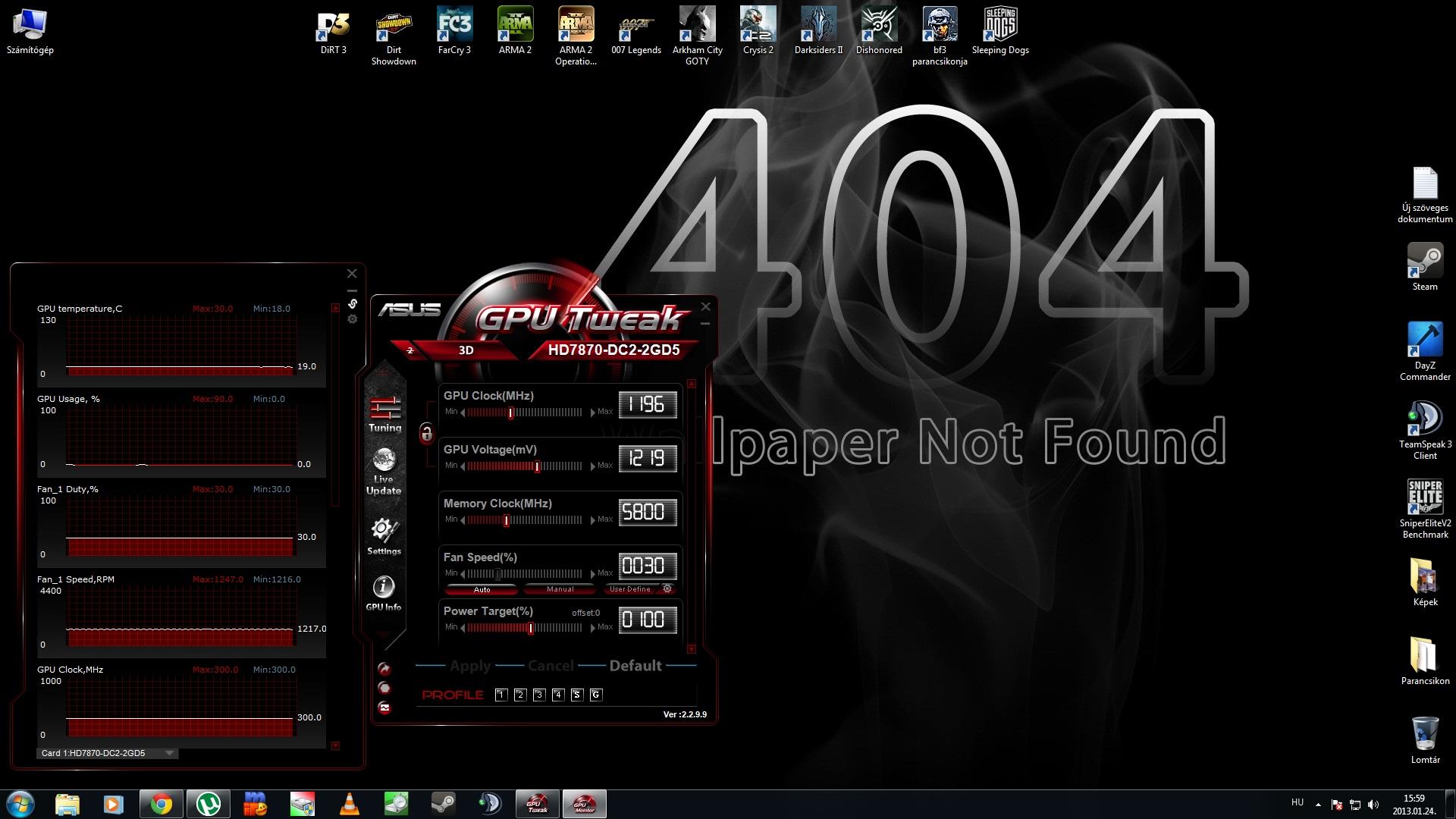Click the Cancel button
This screenshot has height=819, width=1456.
[551, 666]
